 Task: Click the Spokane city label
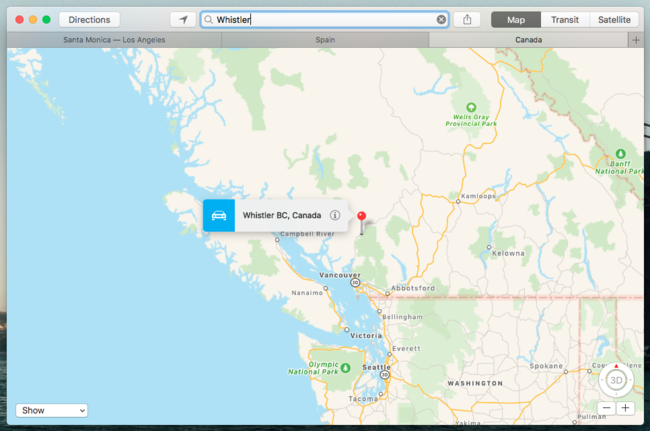[546, 366]
